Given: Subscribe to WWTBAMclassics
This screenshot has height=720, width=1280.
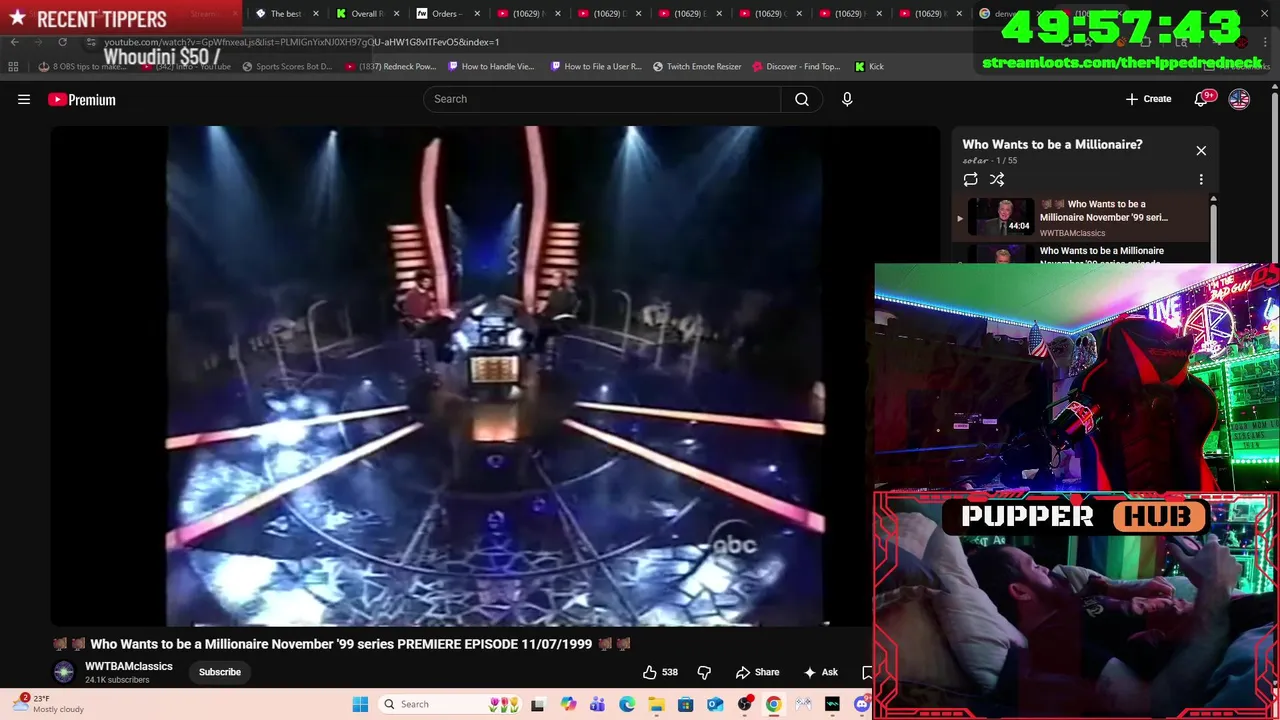Looking at the screenshot, I should point(220,672).
